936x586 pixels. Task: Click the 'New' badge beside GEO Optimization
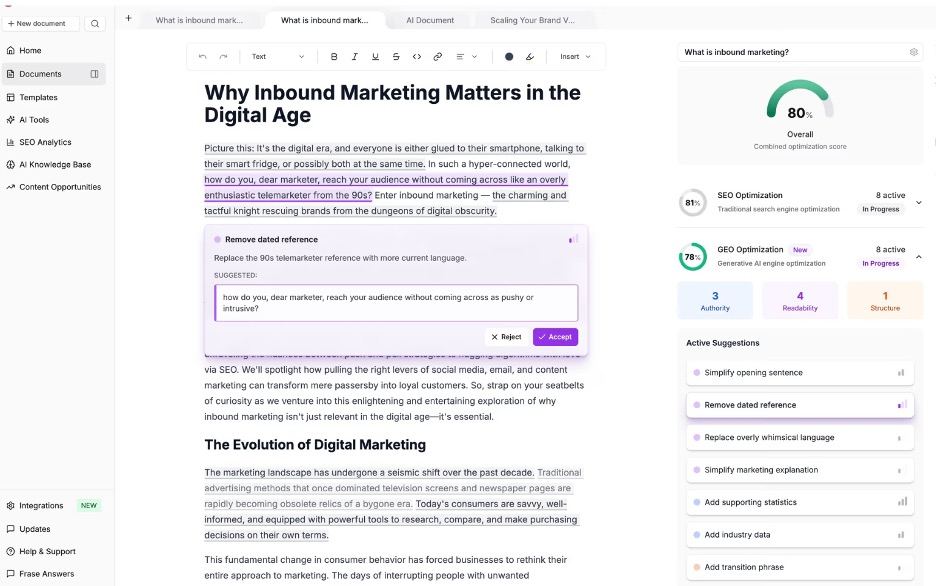coord(800,250)
